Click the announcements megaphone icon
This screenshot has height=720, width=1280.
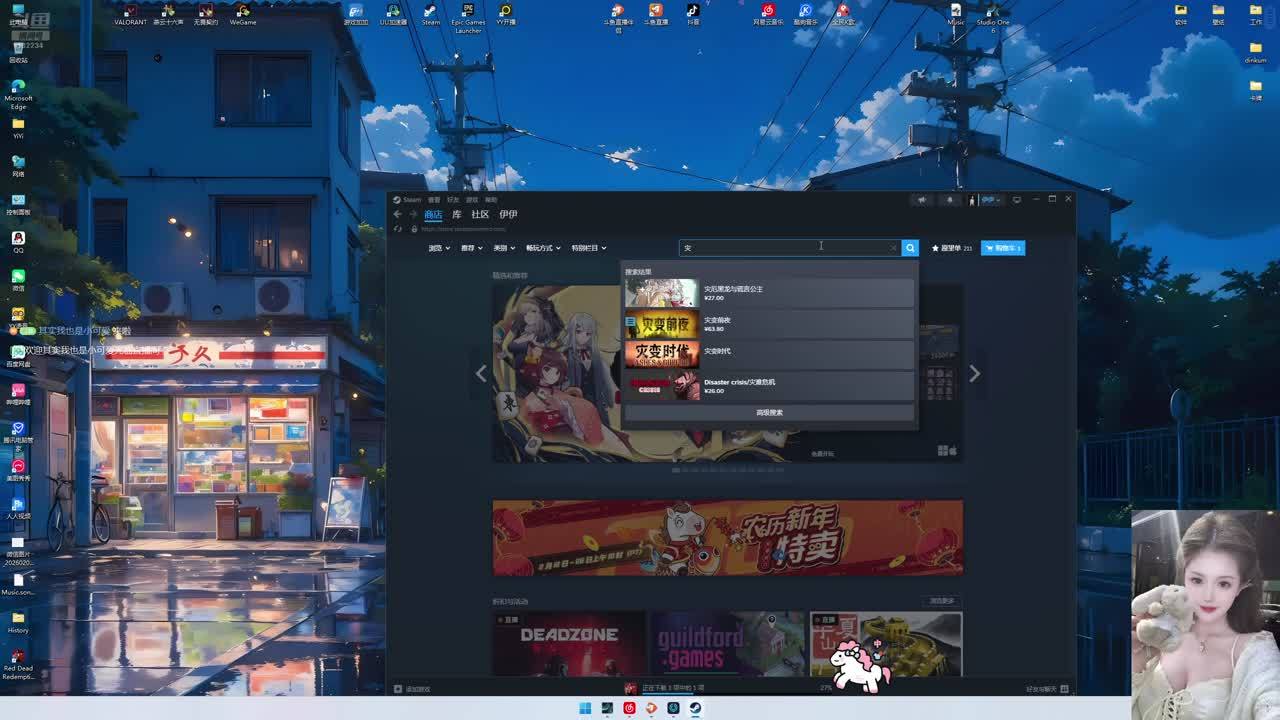click(922, 200)
